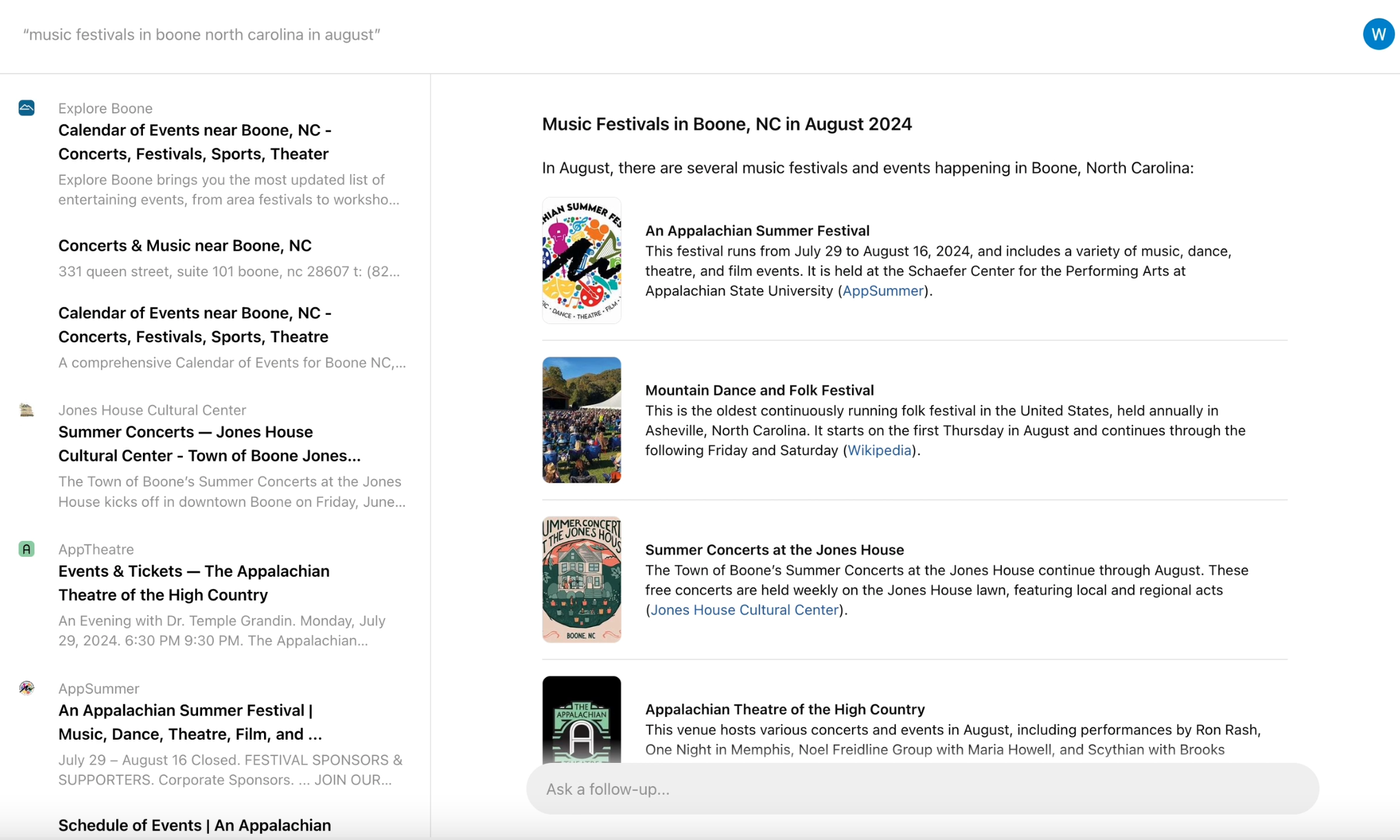This screenshot has width=1400, height=840.
Task: Click the Jones House concert poster thumbnail
Action: (x=581, y=579)
